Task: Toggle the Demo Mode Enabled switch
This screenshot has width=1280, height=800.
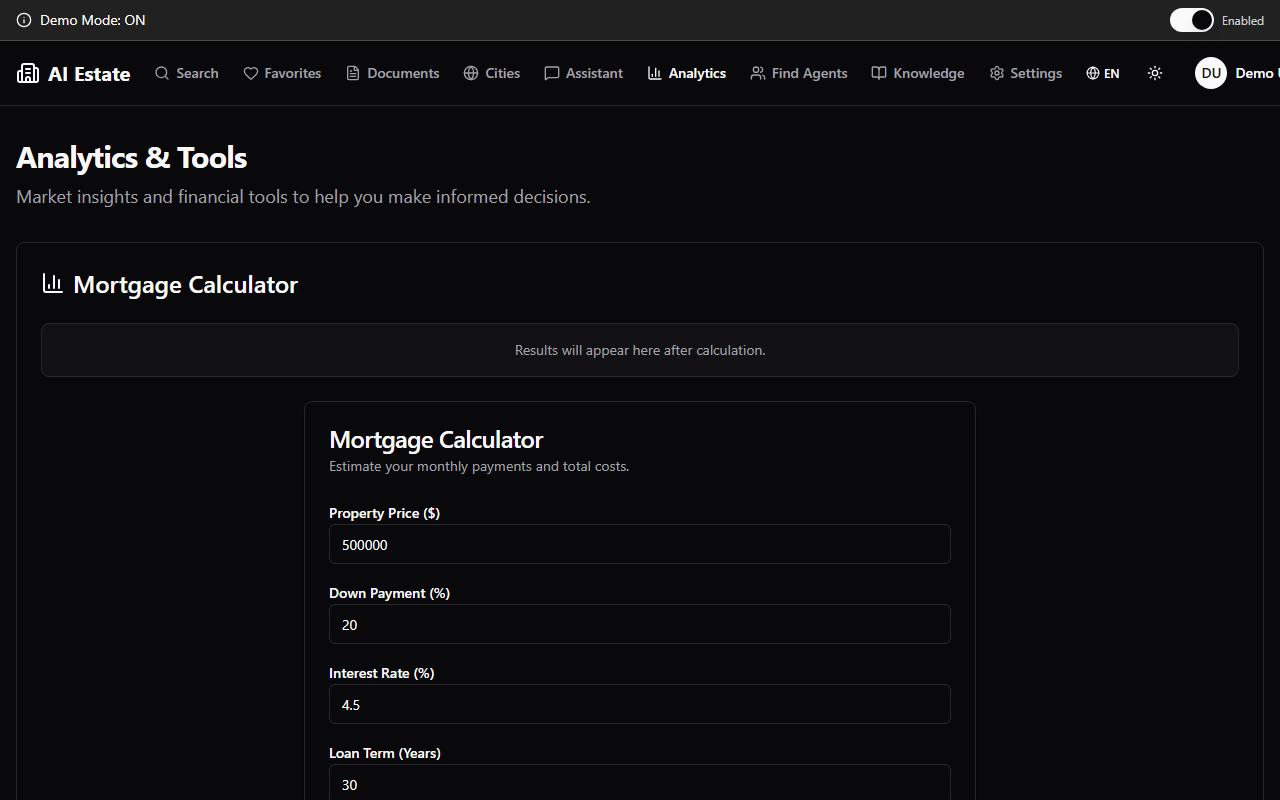Action: coord(1192,20)
